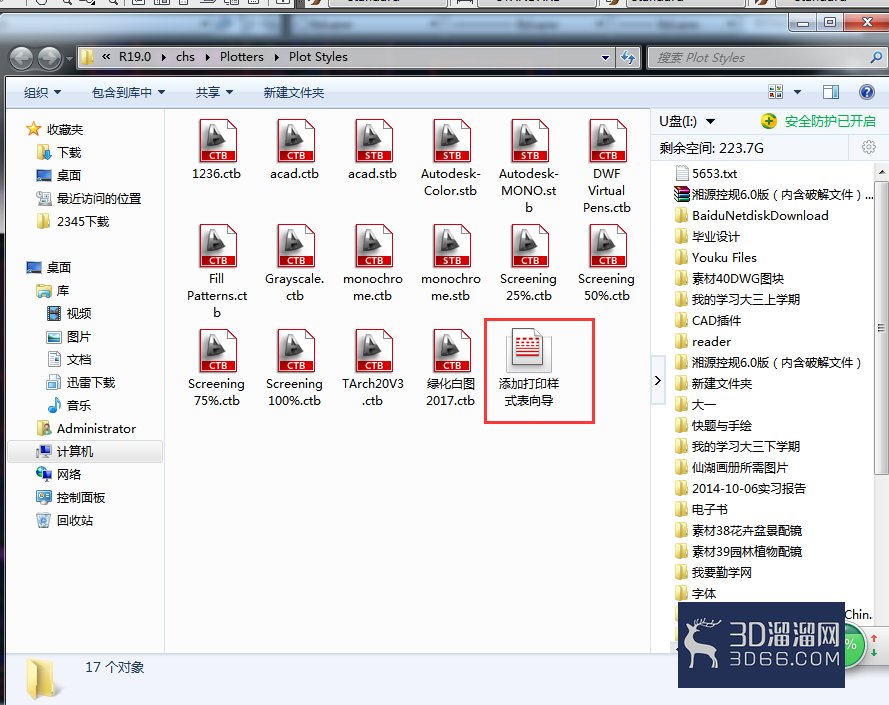Select the 1236.ctb file icon
Image resolution: width=889 pixels, height=705 pixels.
point(217,141)
